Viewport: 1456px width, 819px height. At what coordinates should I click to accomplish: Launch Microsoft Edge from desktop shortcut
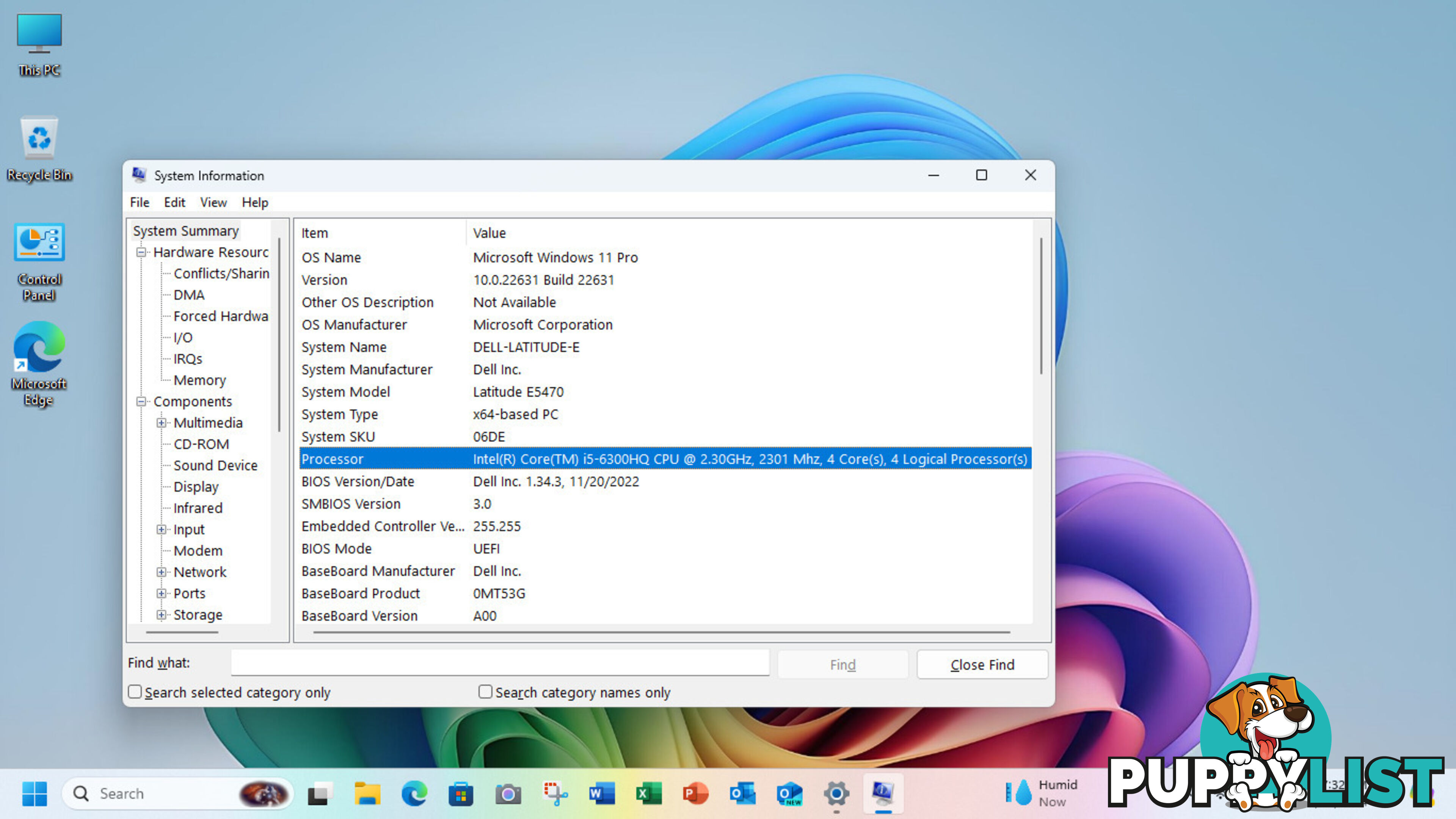tap(39, 364)
